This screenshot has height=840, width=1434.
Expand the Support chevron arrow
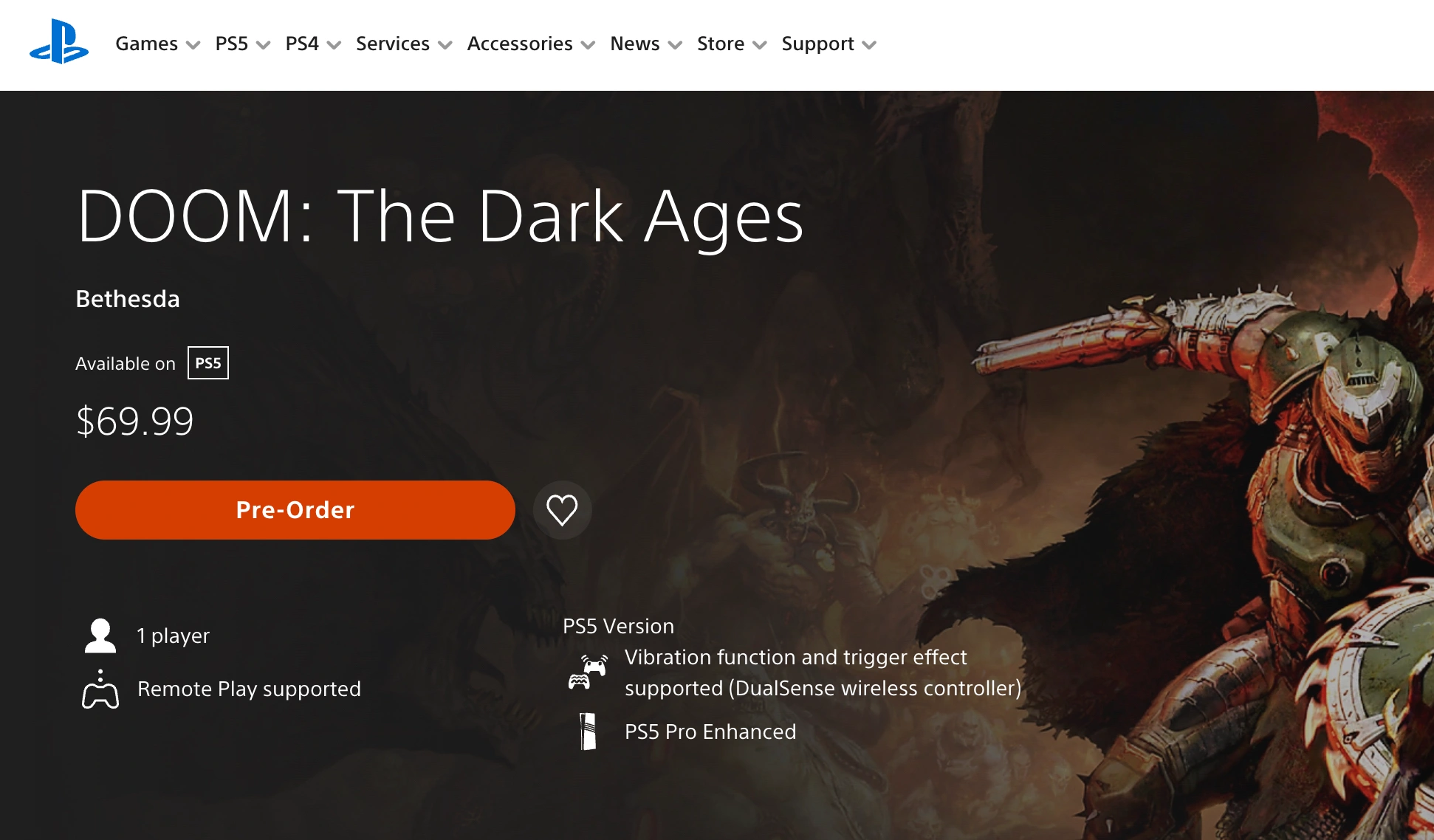[869, 45]
